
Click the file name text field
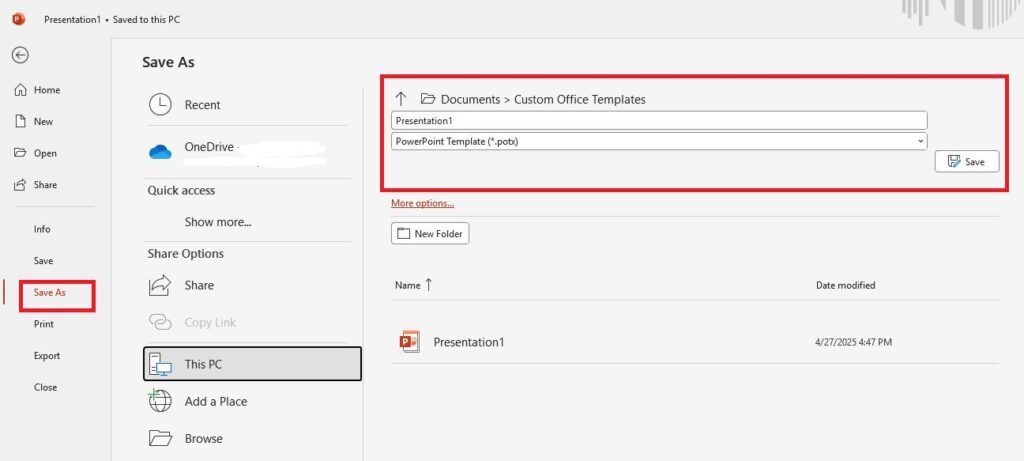click(x=659, y=120)
